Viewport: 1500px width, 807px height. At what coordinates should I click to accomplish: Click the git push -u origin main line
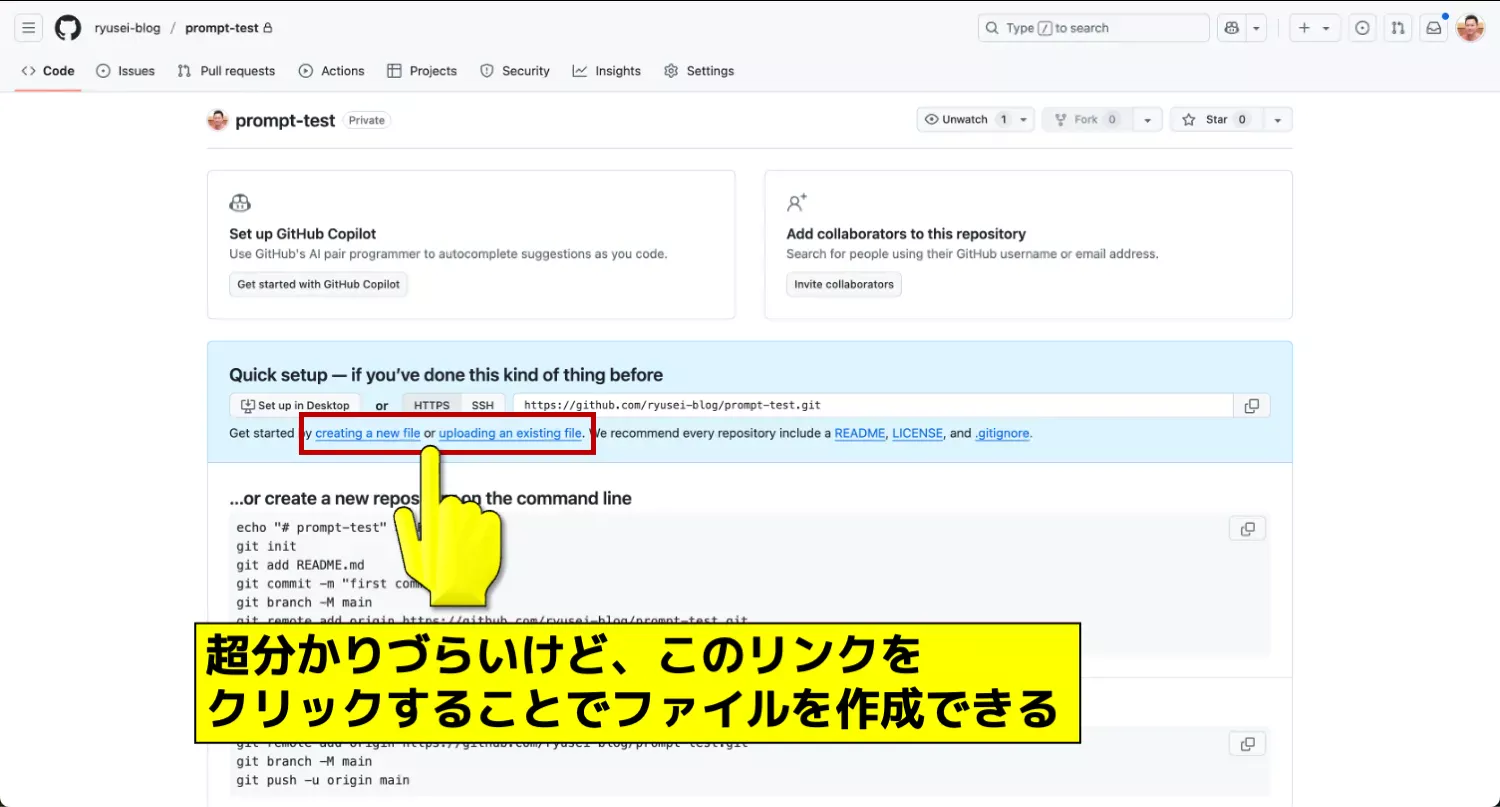[x=323, y=780]
